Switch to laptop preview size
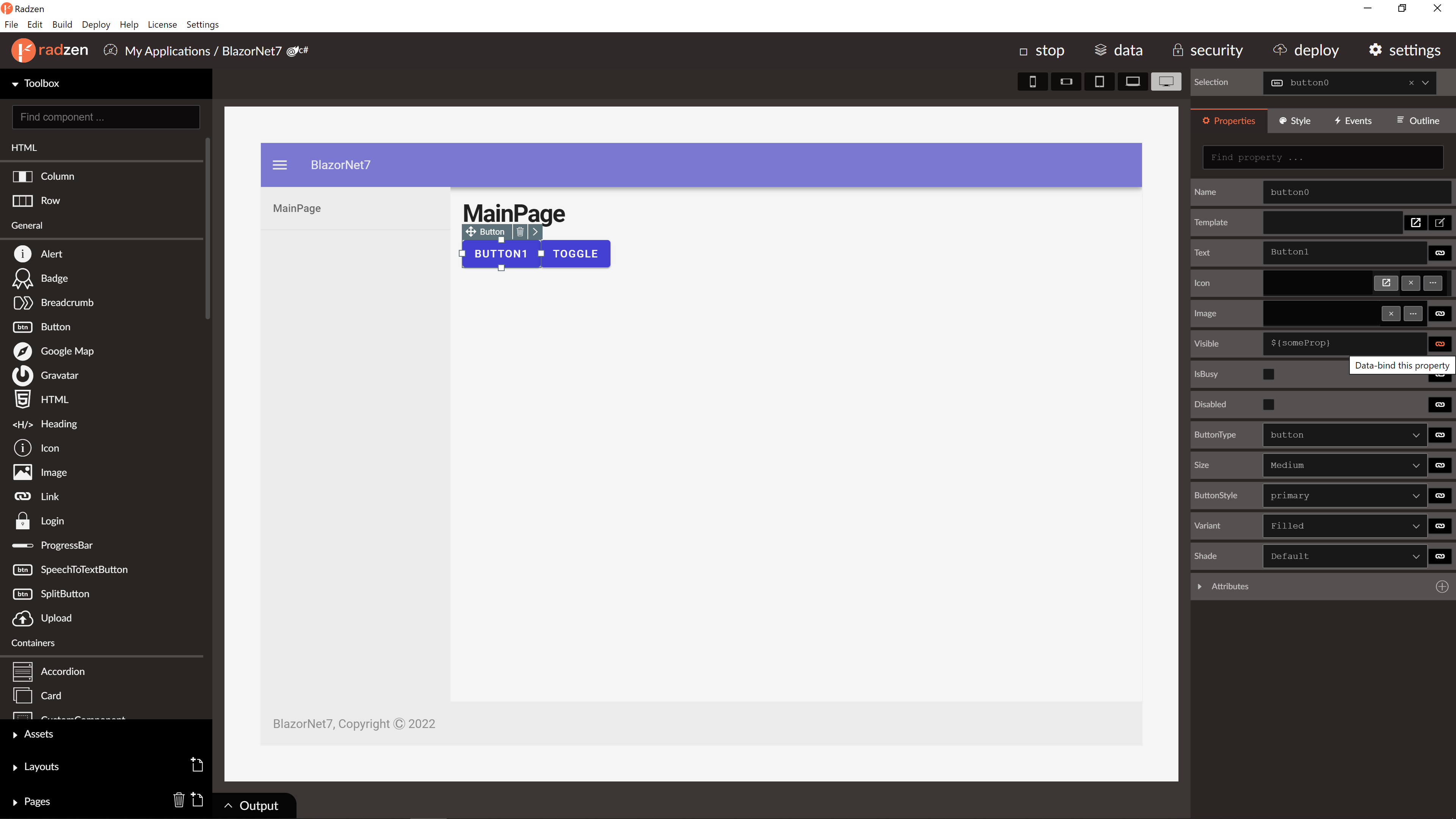Viewport: 1456px width, 819px height. click(x=1133, y=82)
